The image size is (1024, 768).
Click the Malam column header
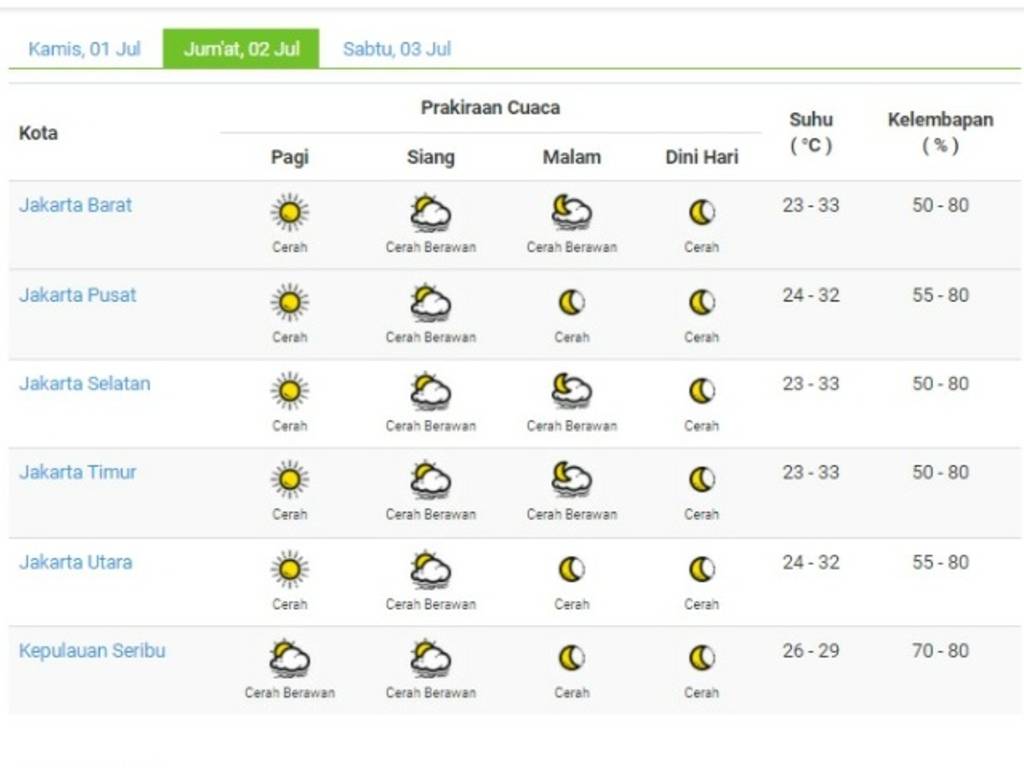(571, 157)
